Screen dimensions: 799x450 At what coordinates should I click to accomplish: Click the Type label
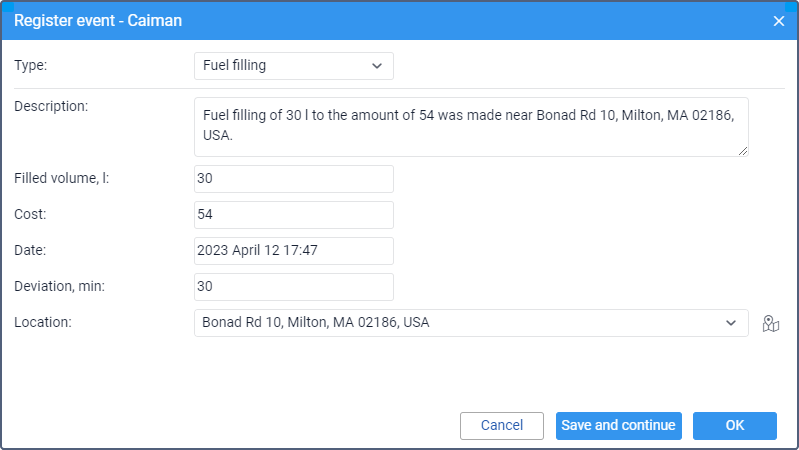click(x=31, y=65)
